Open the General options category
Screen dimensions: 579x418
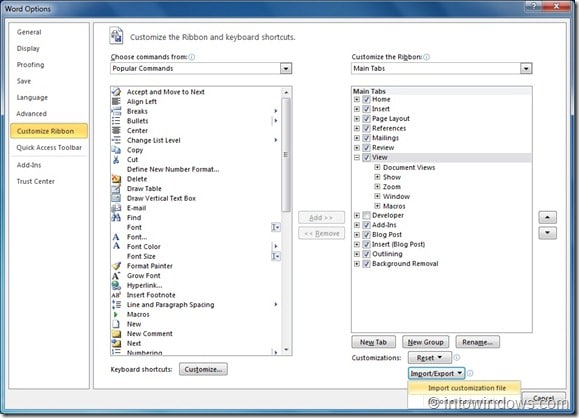[x=29, y=32]
